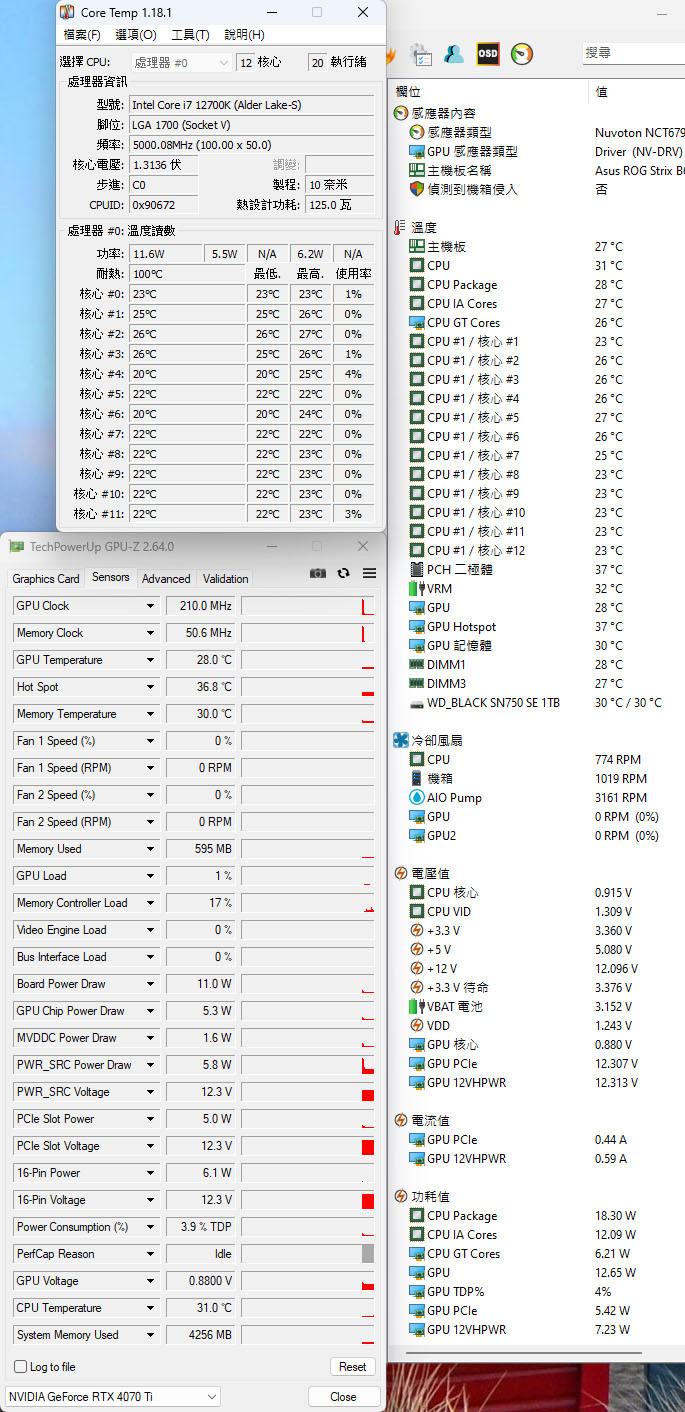Click the GPU-Z title bar chip icon
Viewport: 685px width, 1412px height.
pos(16,547)
